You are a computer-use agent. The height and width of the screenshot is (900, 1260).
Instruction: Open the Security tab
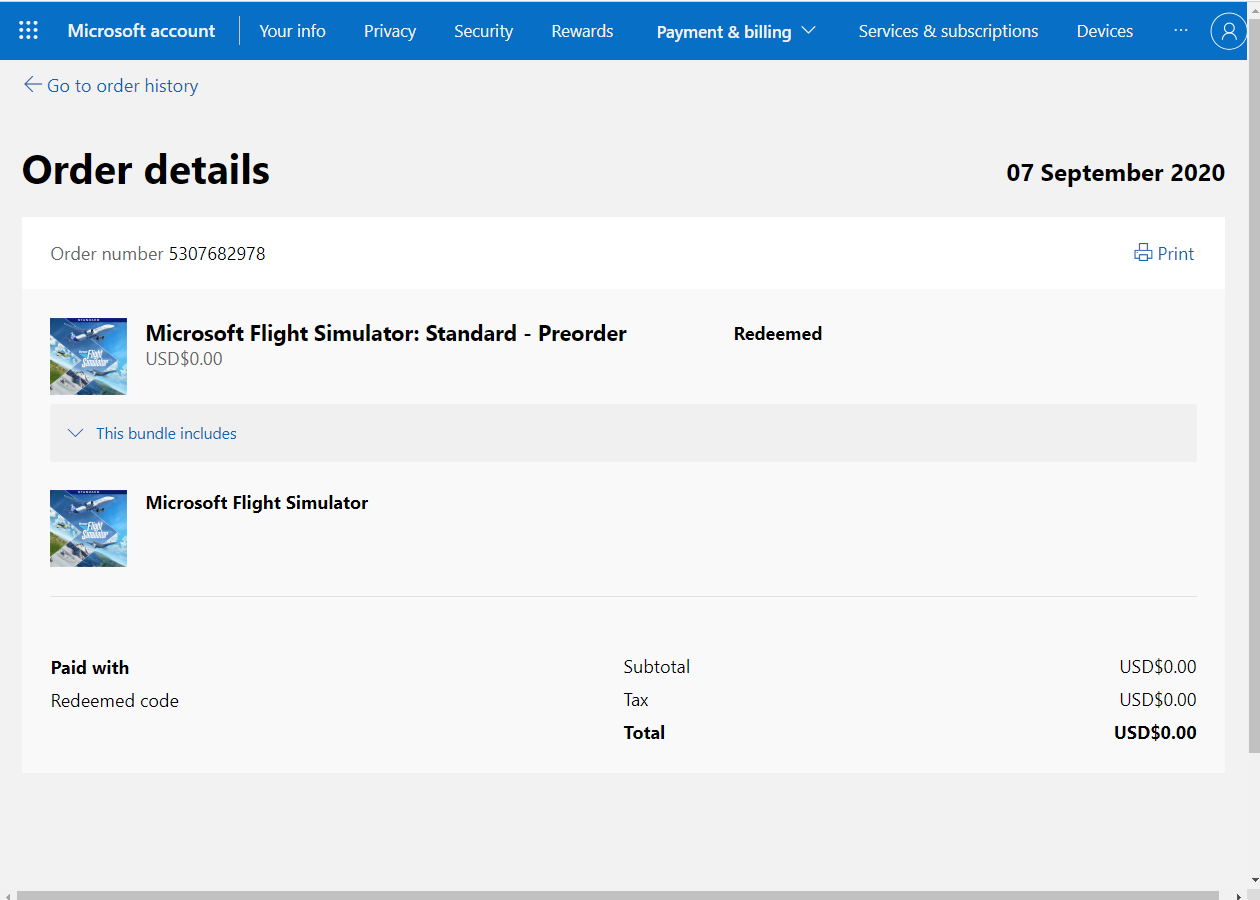pyautogui.click(x=483, y=31)
